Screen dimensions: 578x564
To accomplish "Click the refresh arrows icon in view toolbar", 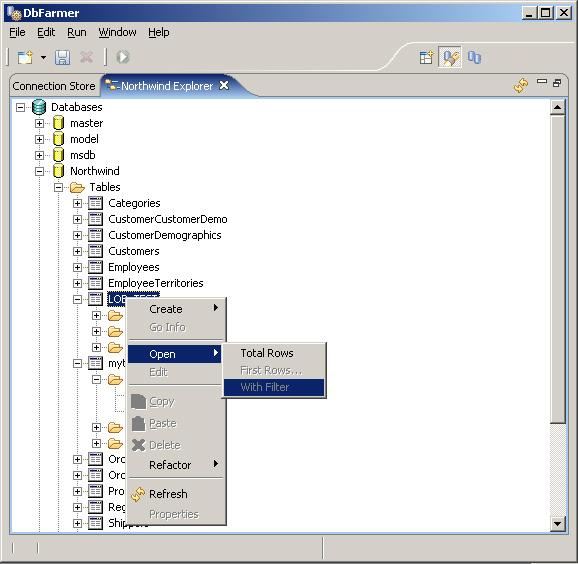I will [x=520, y=86].
